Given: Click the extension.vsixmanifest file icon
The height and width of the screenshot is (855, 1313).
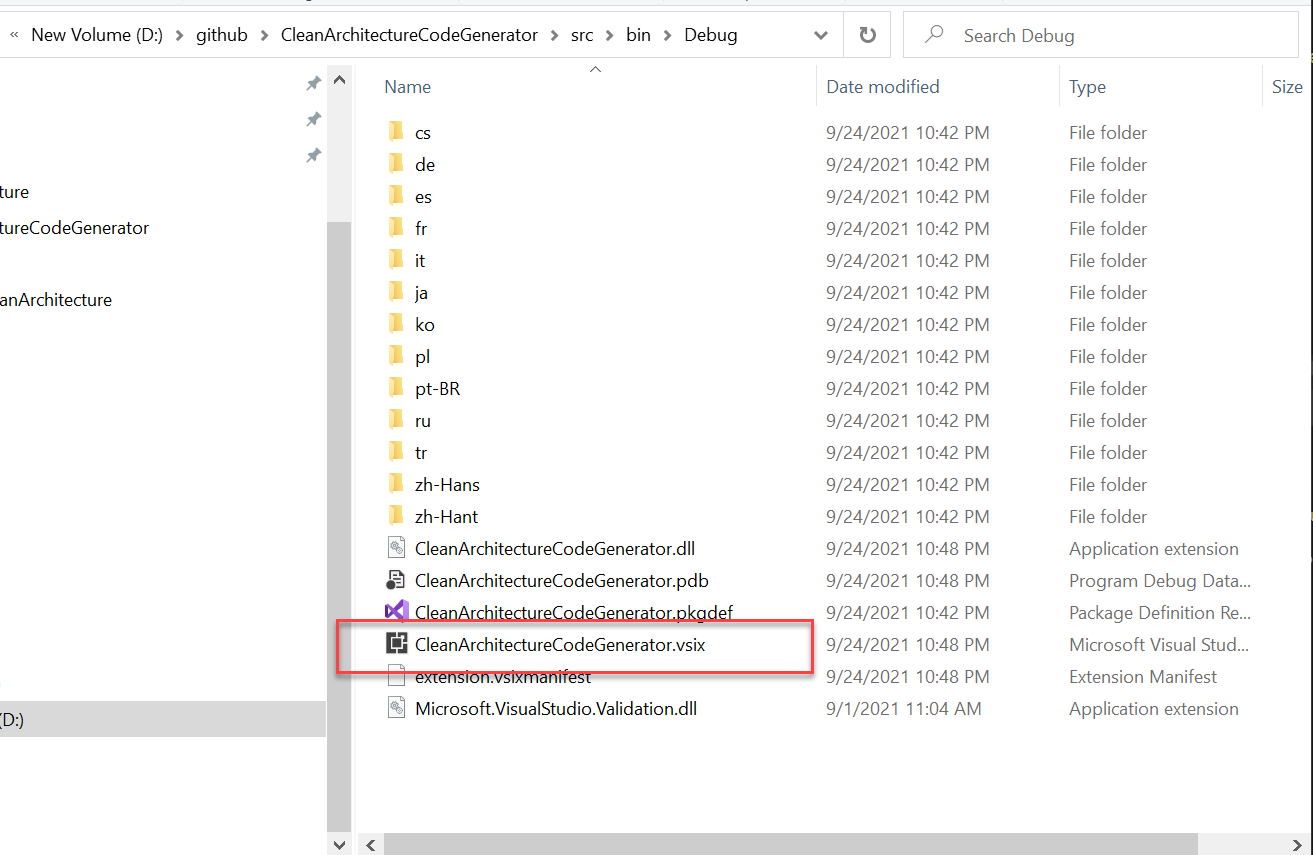Looking at the screenshot, I should click(398, 676).
